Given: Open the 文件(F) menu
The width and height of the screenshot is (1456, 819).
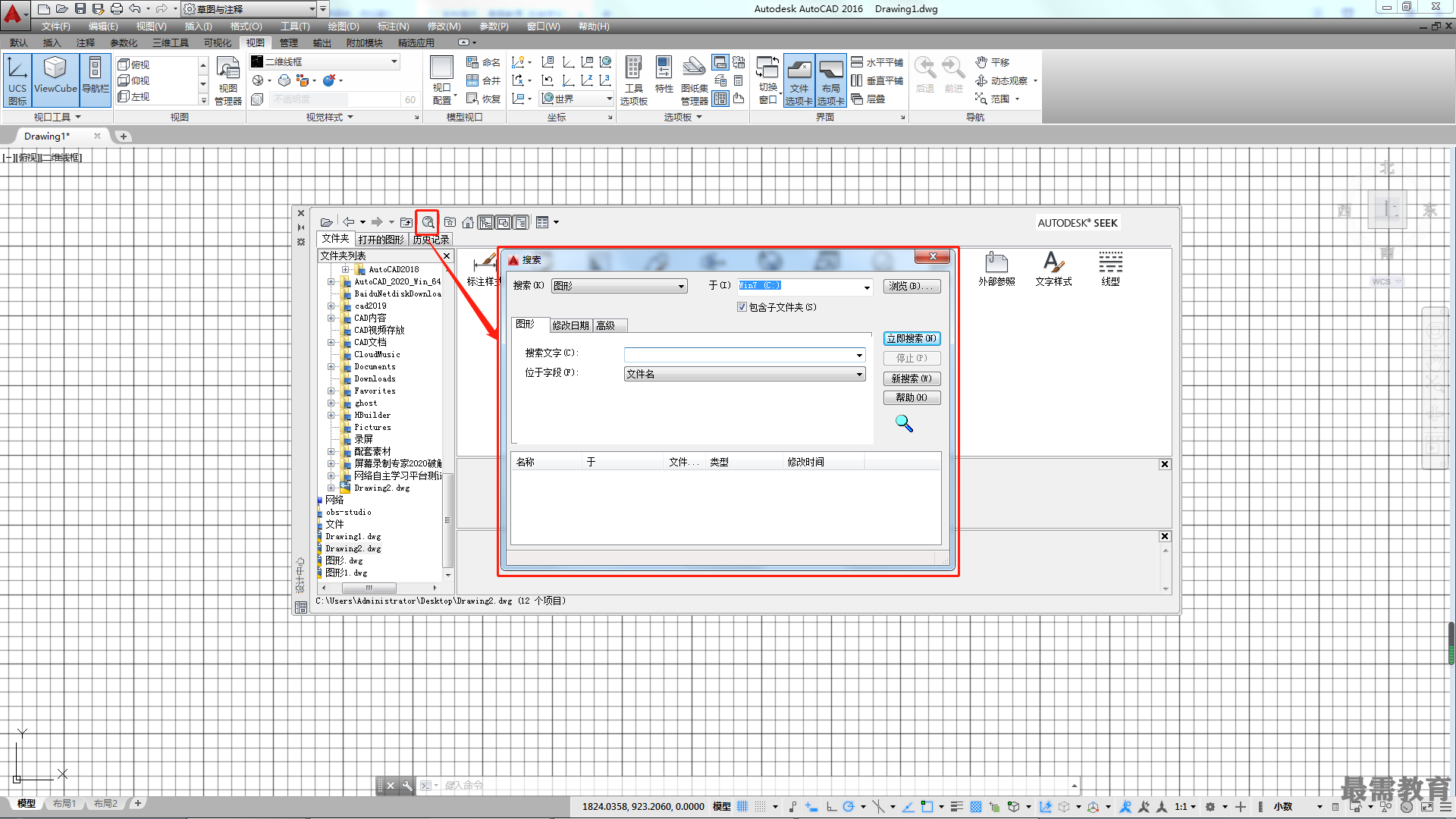Looking at the screenshot, I should 56,26.
